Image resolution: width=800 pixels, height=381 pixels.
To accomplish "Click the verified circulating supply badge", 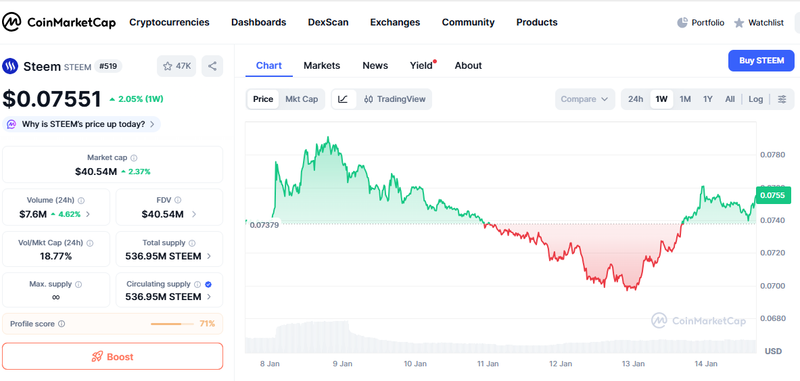I will click(x=208, y=284).
